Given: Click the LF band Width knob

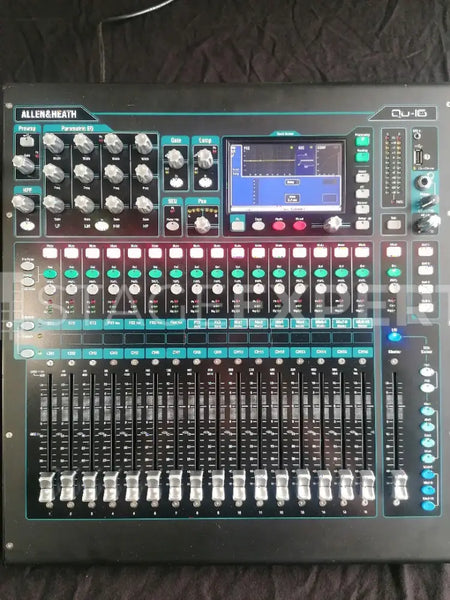Looking at the screenshot, I should click(53, 143).
